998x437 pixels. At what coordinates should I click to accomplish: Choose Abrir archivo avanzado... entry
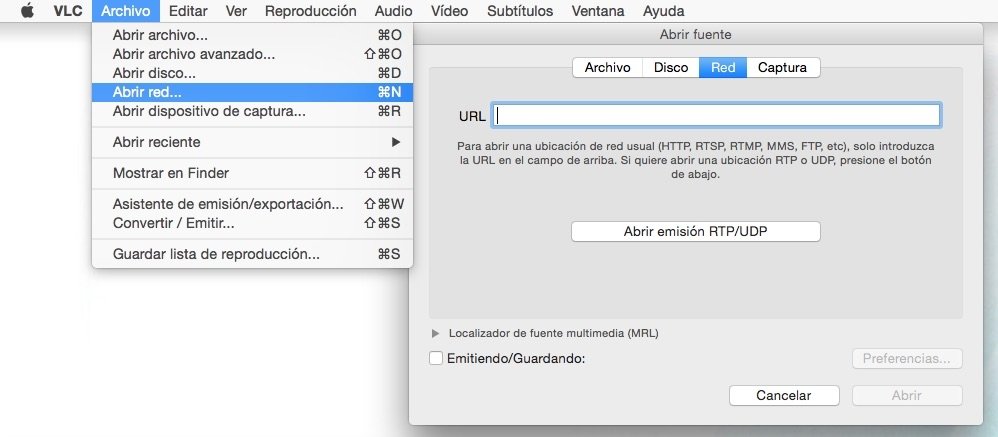(252, 54)
